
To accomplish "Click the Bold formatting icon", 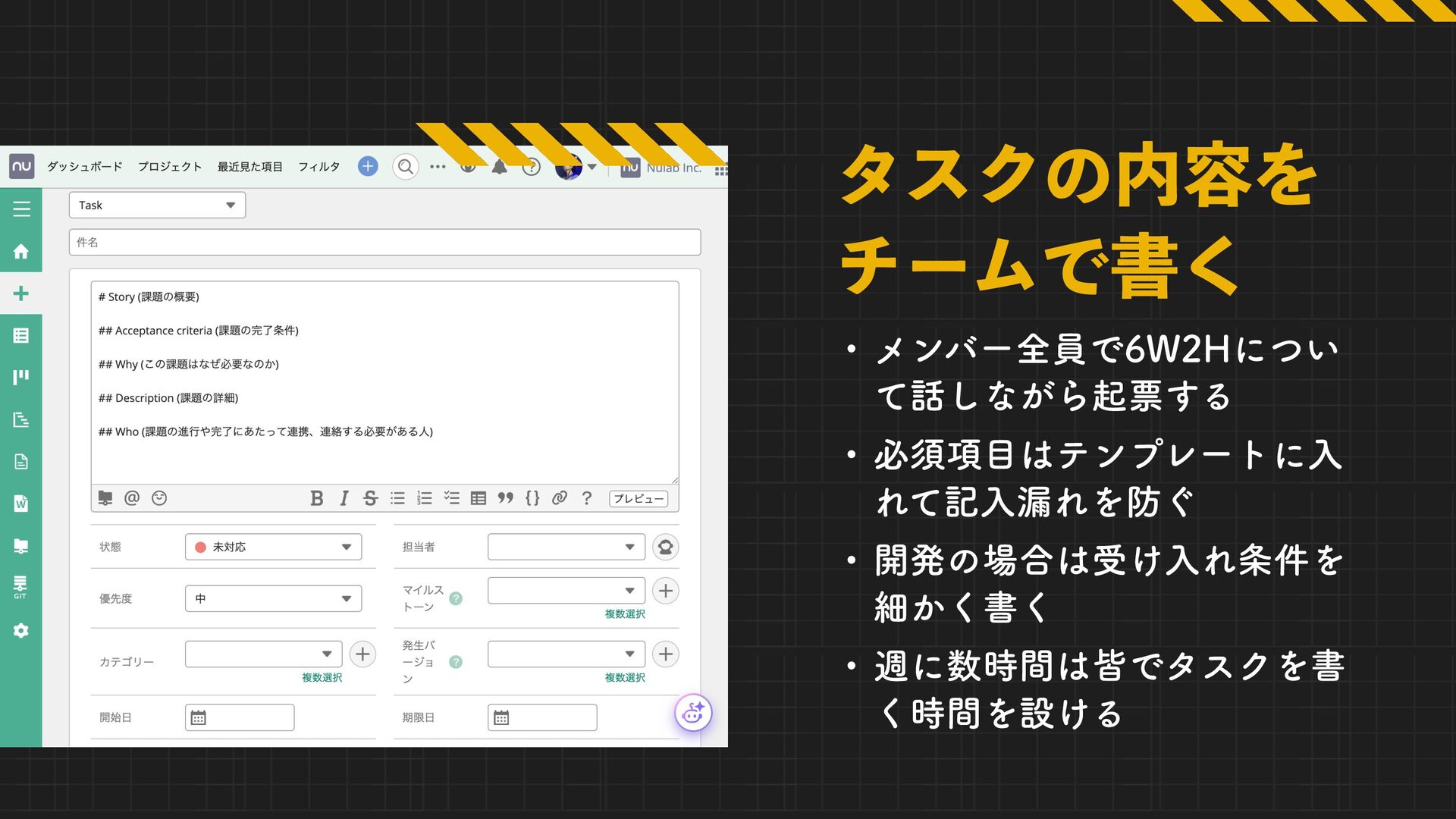I will (x=317, y=498).
